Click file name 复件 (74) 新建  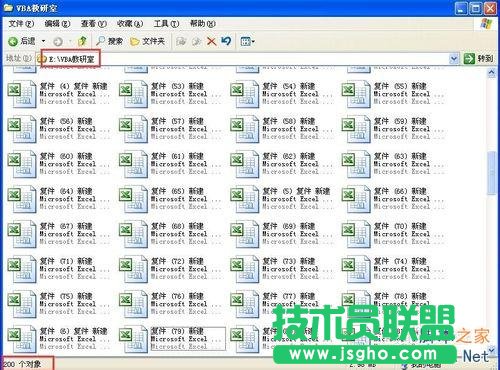[400, 261]
